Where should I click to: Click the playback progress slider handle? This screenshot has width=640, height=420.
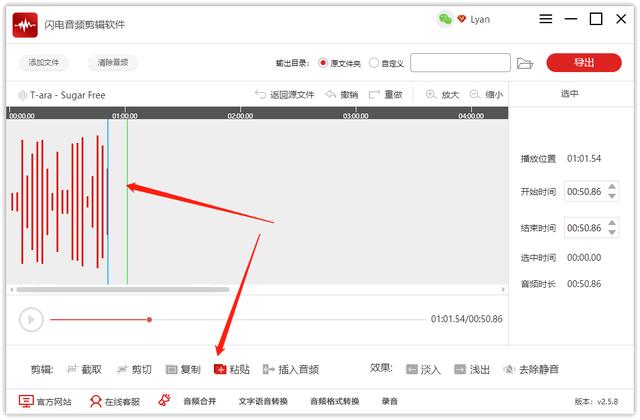(x=149, y=320)
